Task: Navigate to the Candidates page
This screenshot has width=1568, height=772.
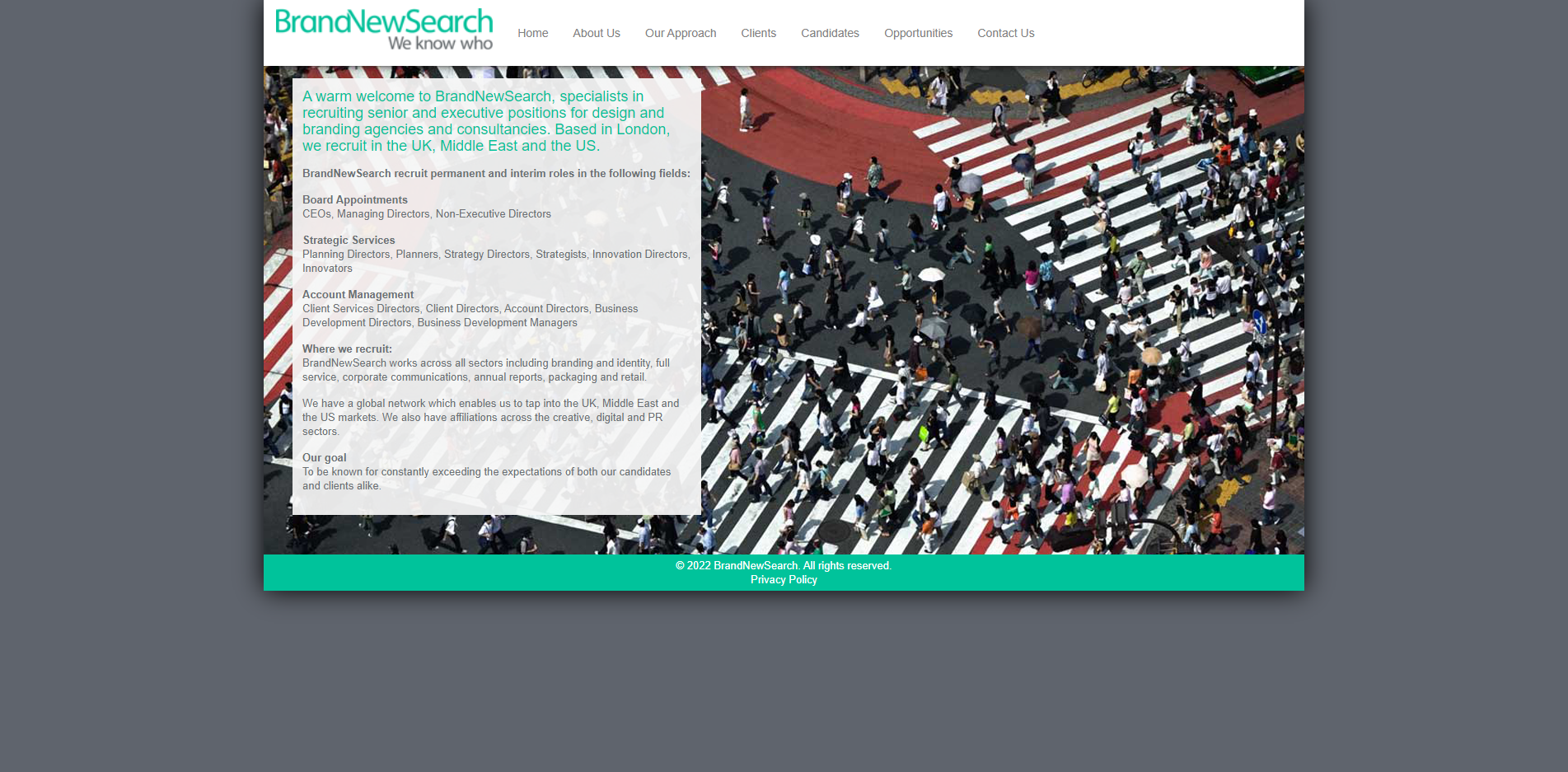Action: (x=830, y=33)
